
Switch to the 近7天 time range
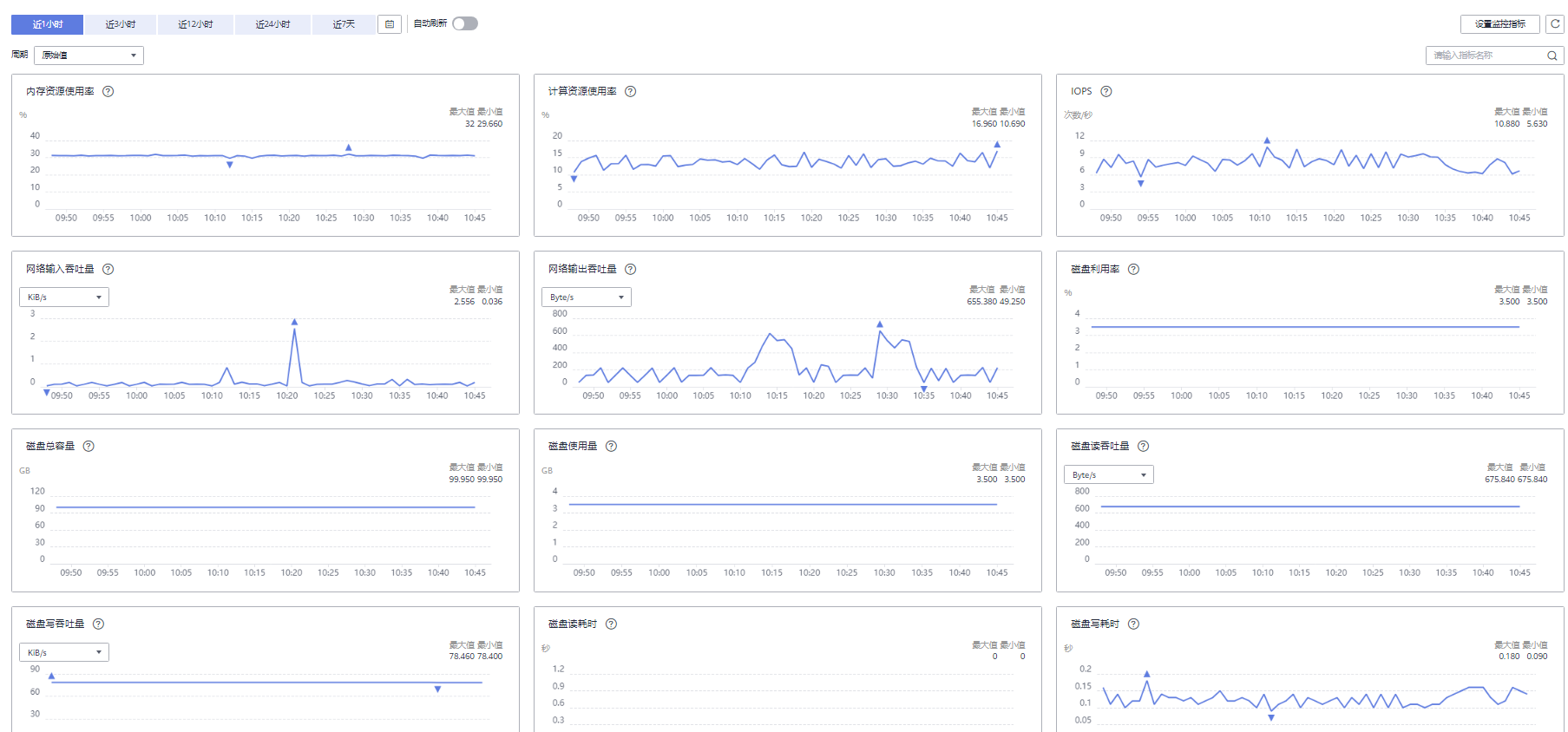click(344, 24)
